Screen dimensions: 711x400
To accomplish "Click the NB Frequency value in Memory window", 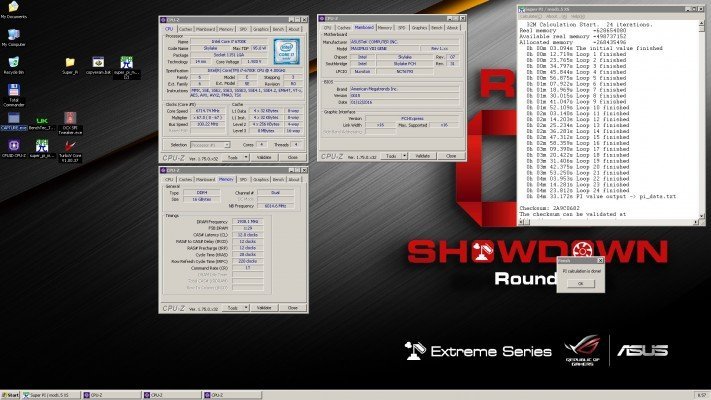I will pos(275,206).
